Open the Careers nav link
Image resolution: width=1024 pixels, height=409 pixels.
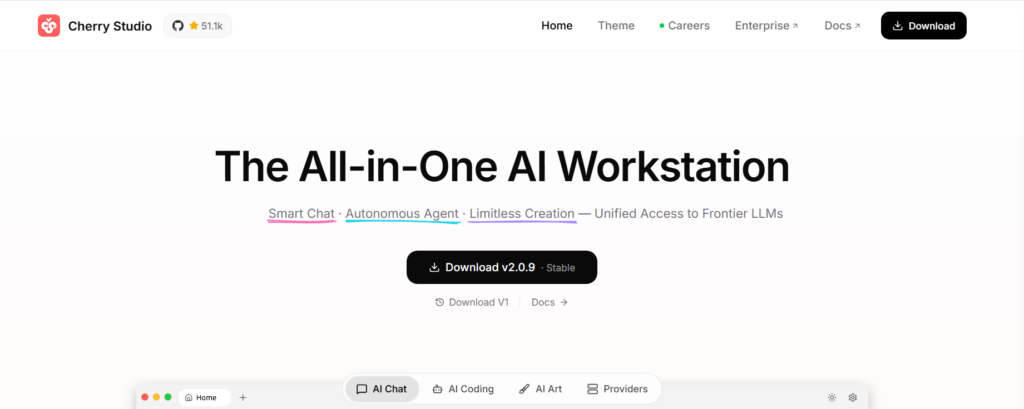pos(684,25)
